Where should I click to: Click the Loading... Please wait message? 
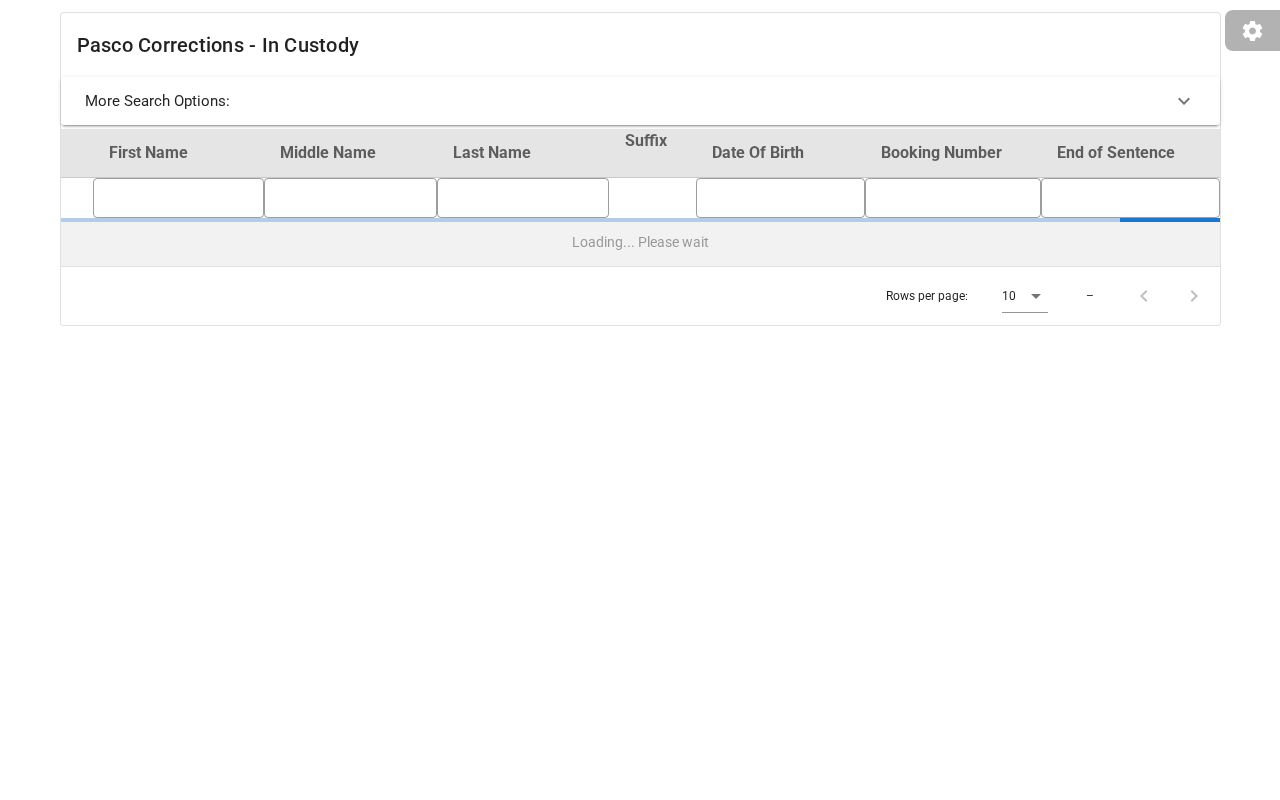(640, 242)
